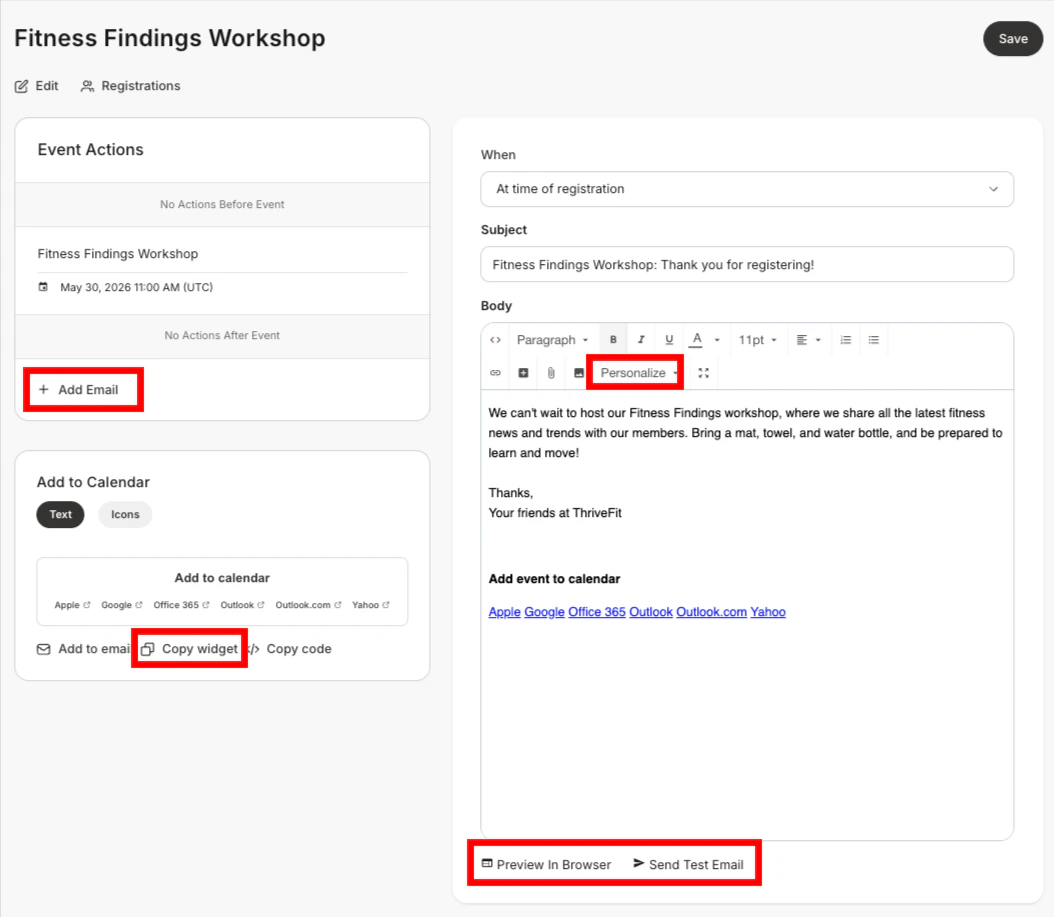
Task: Open the Paragraph style dropdown
Action: tap(552, 340)
